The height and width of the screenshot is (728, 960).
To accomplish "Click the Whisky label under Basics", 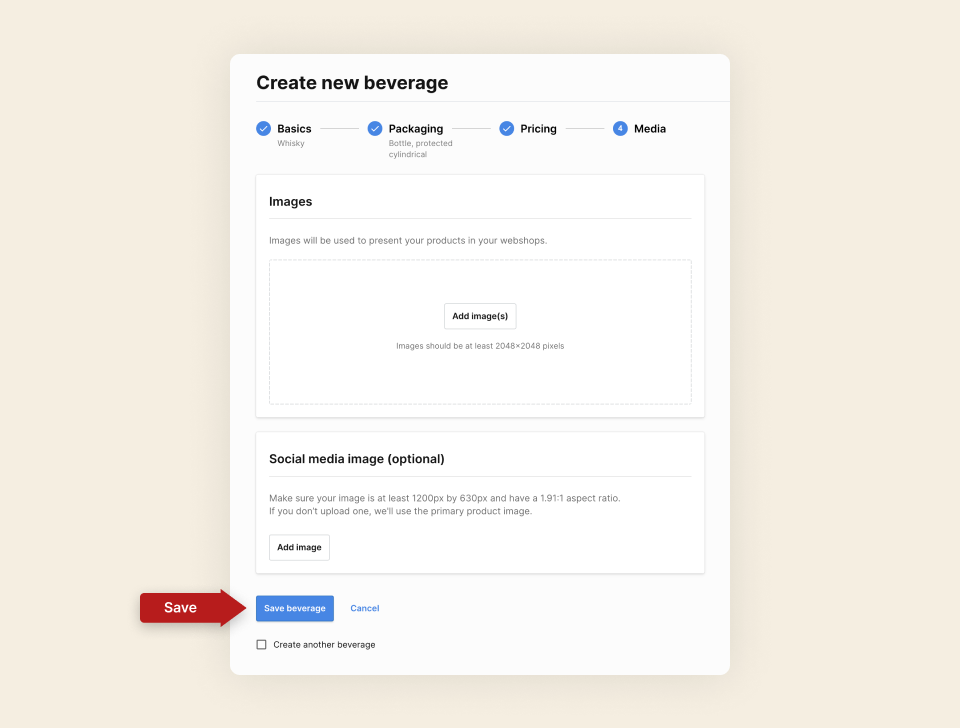I will coord(291,143).
